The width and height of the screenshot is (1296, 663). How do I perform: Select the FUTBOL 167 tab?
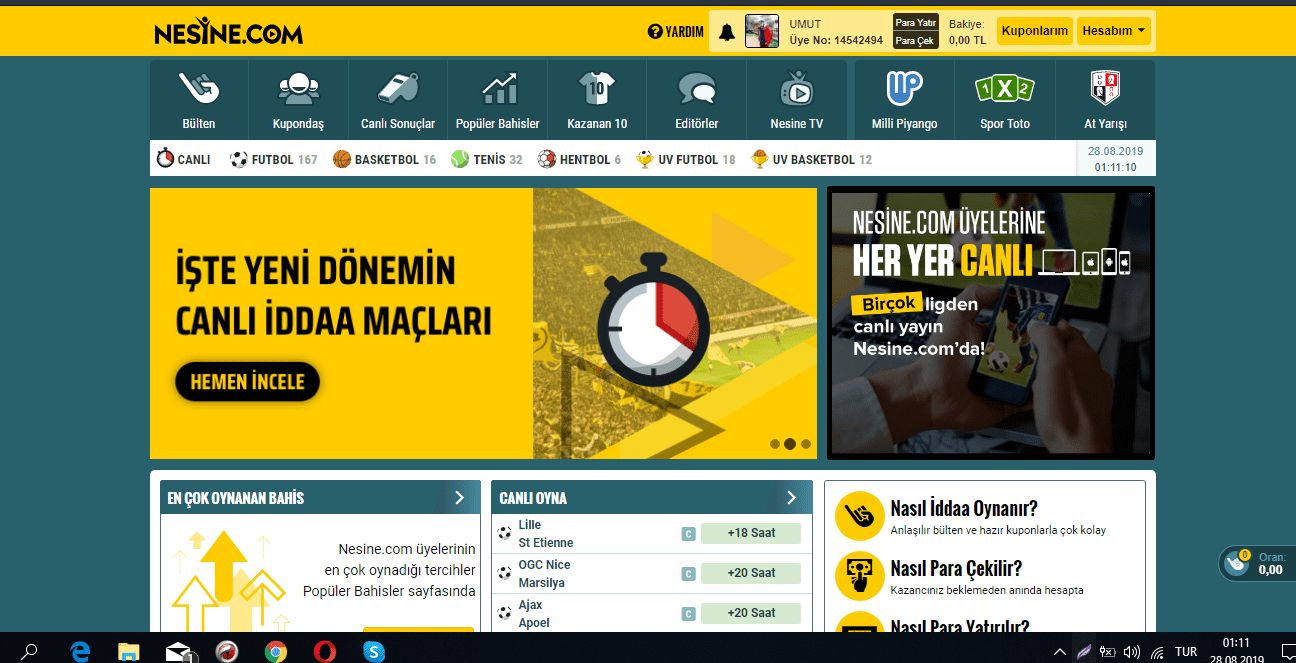[274, 159]
